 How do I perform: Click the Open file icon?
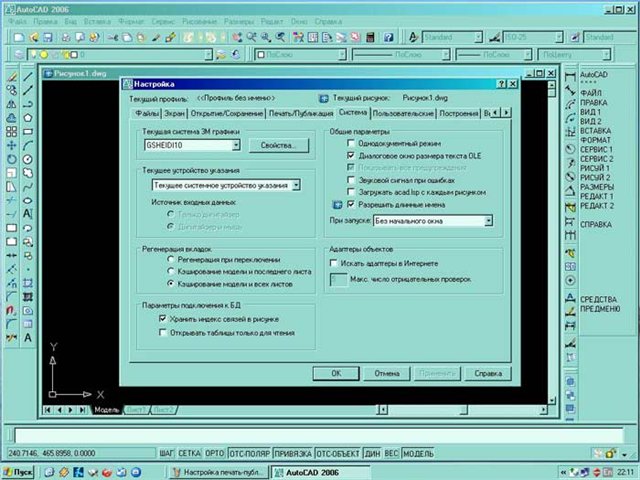click(33, 38)
